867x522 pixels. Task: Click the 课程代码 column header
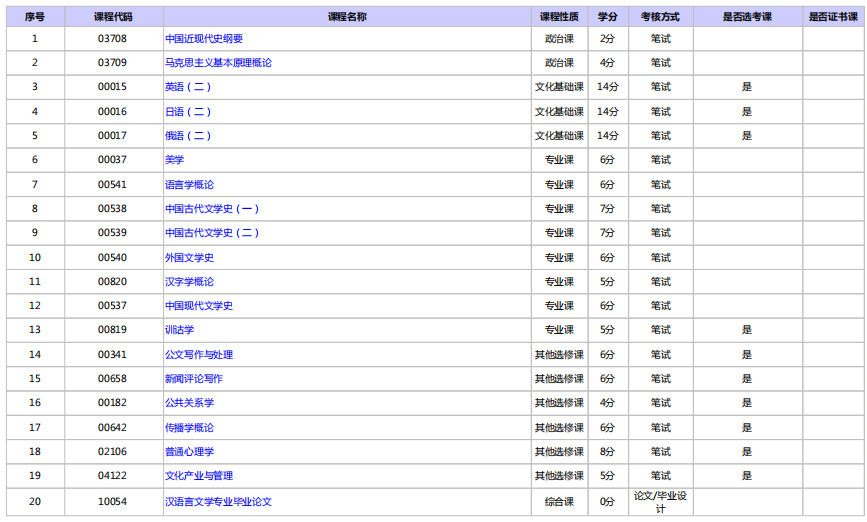tap(113, 16)
